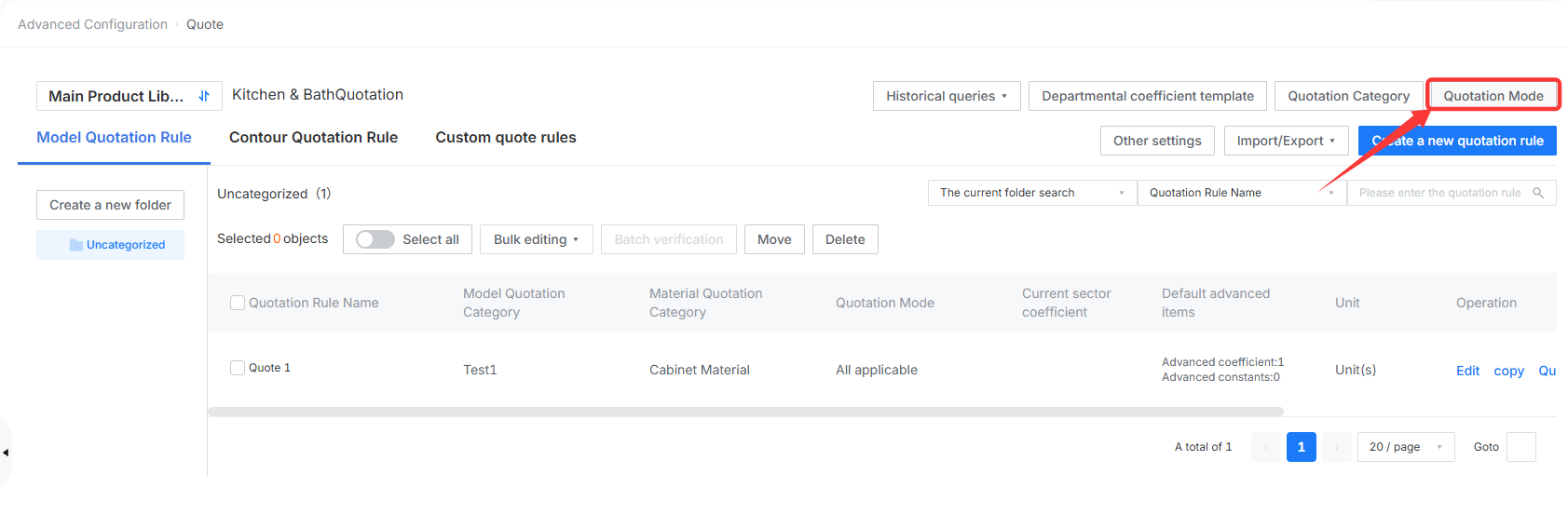Switch to Custom quote rules tab
The height and width of the screenshot is (528, 1568).
(x=506, y=137)
